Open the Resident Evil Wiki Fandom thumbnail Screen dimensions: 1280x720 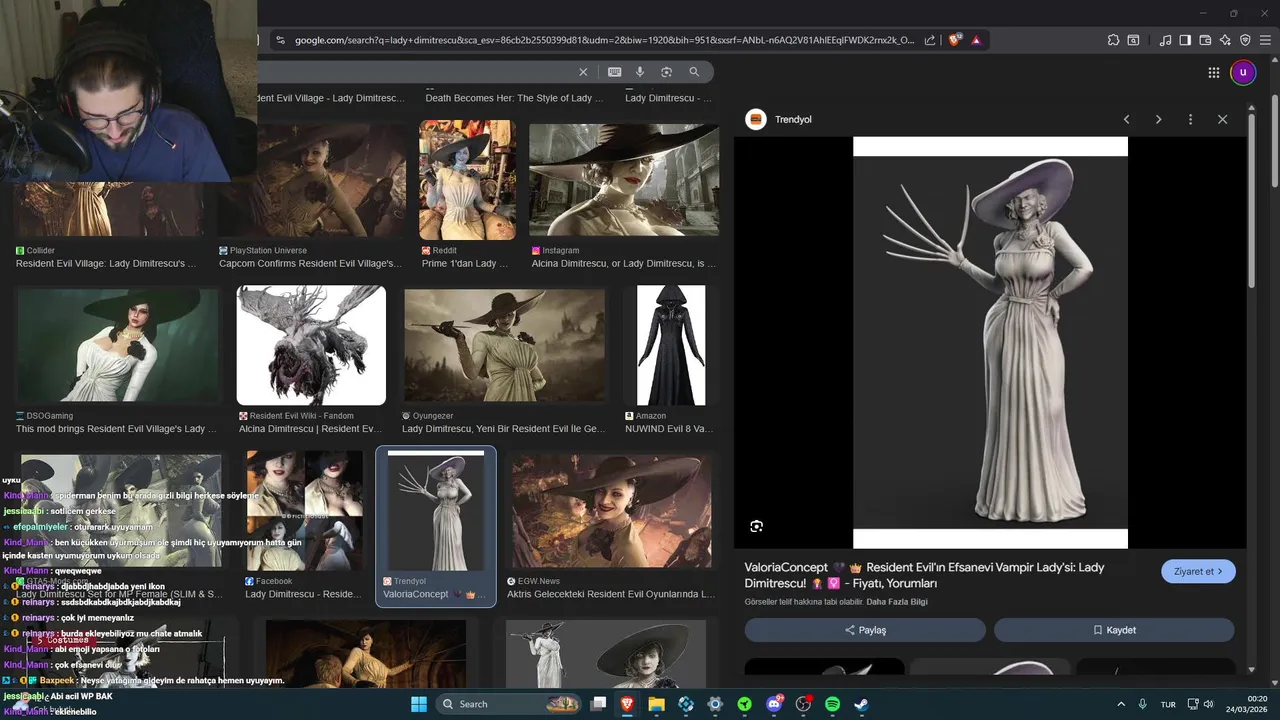coord(311,345)
